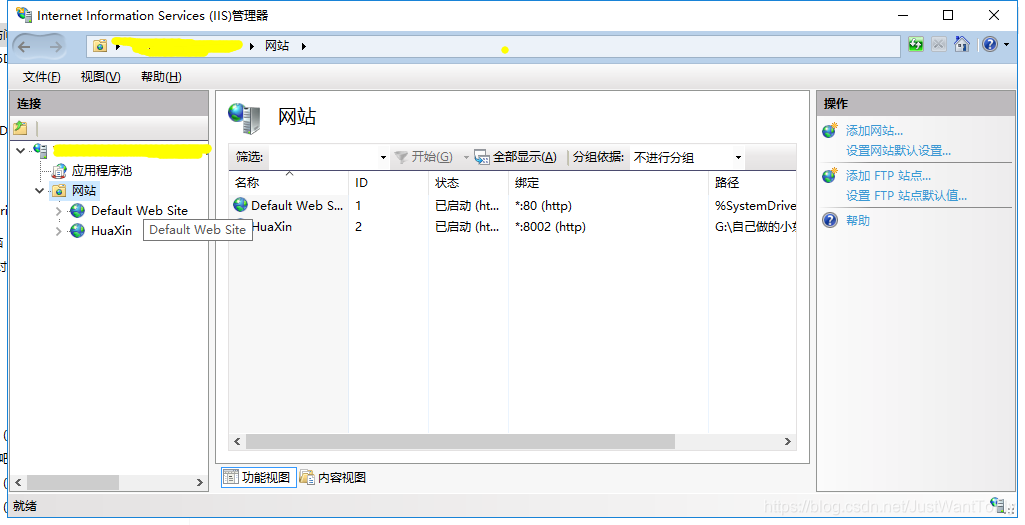Click the server node icon in the tree
The width and height of the screenshot is (1025, 525).
40,150
